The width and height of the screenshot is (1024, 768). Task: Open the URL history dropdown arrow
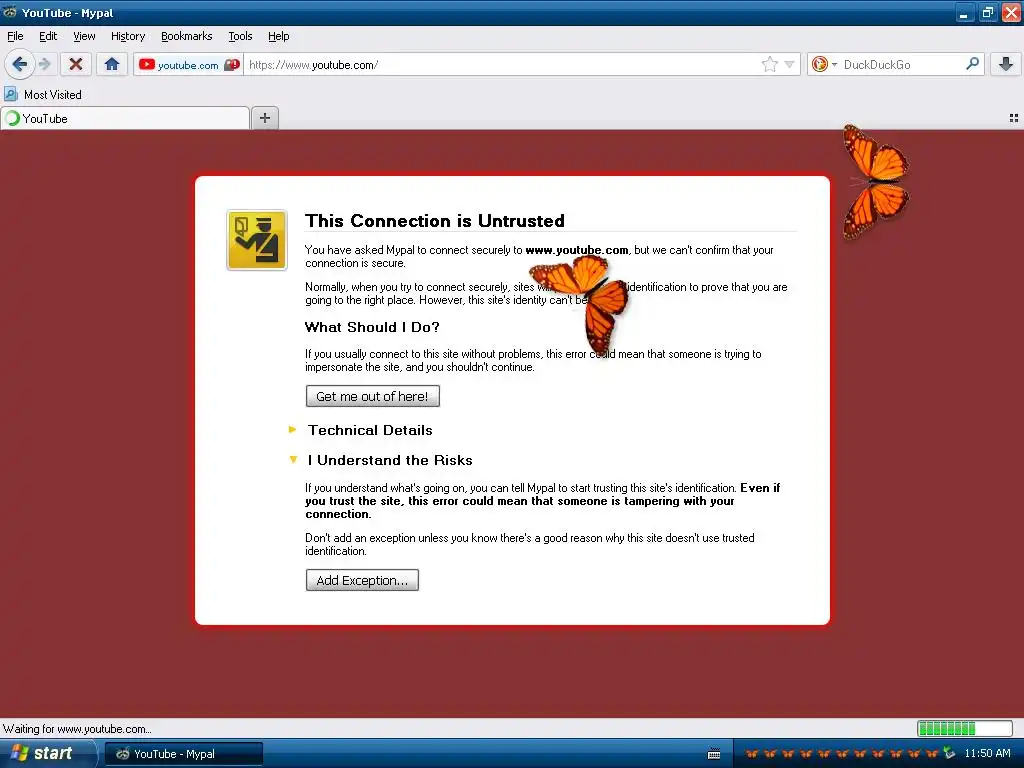790,65
